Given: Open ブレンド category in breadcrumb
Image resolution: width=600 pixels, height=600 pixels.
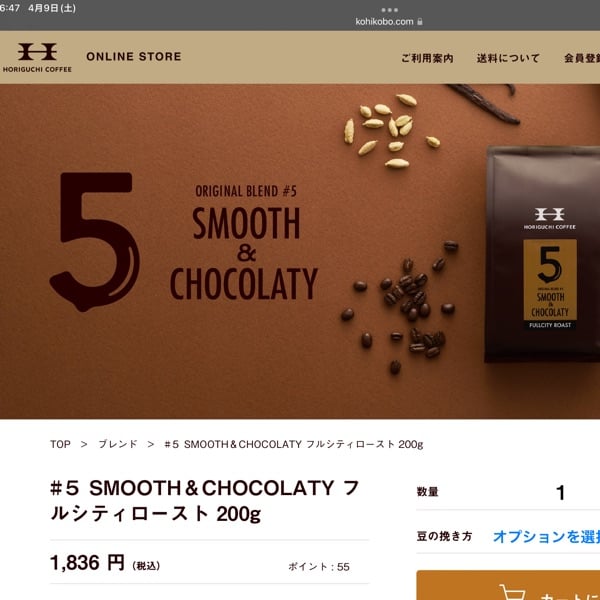Looking at the screenshot, I should point(118,444).
